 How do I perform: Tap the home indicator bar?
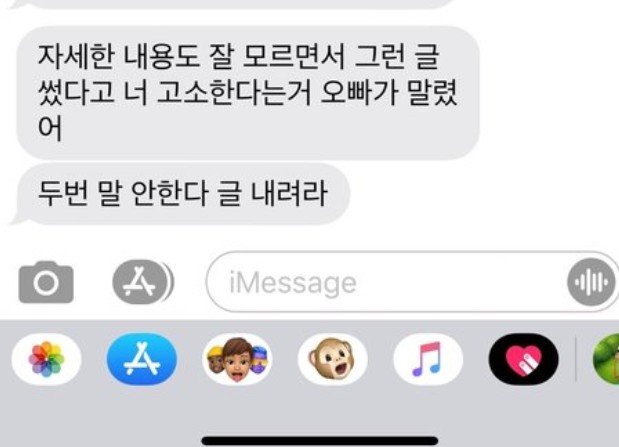pyautogui.click(x=320, y=441)
